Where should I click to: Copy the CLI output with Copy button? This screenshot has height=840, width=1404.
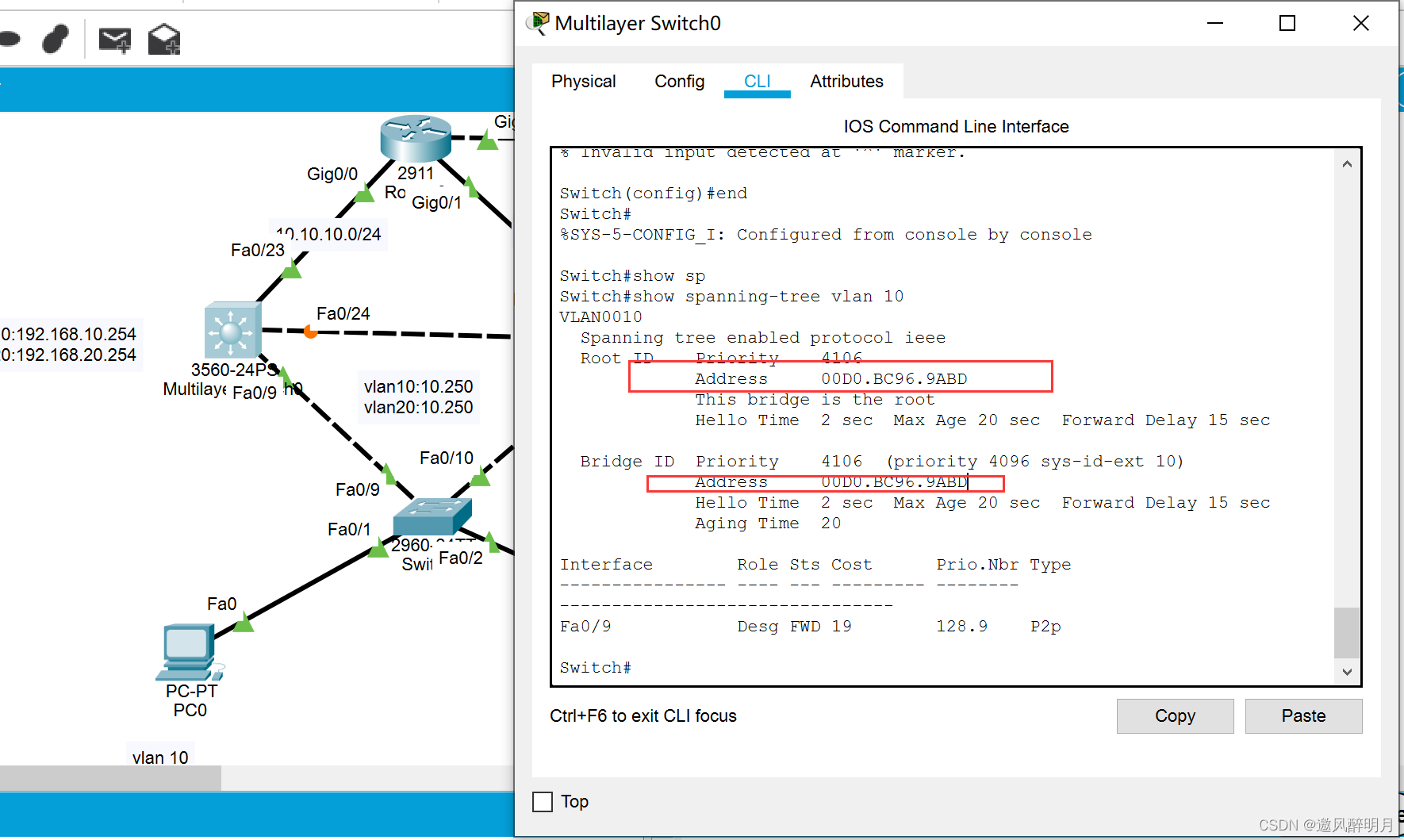(1175, 715)
